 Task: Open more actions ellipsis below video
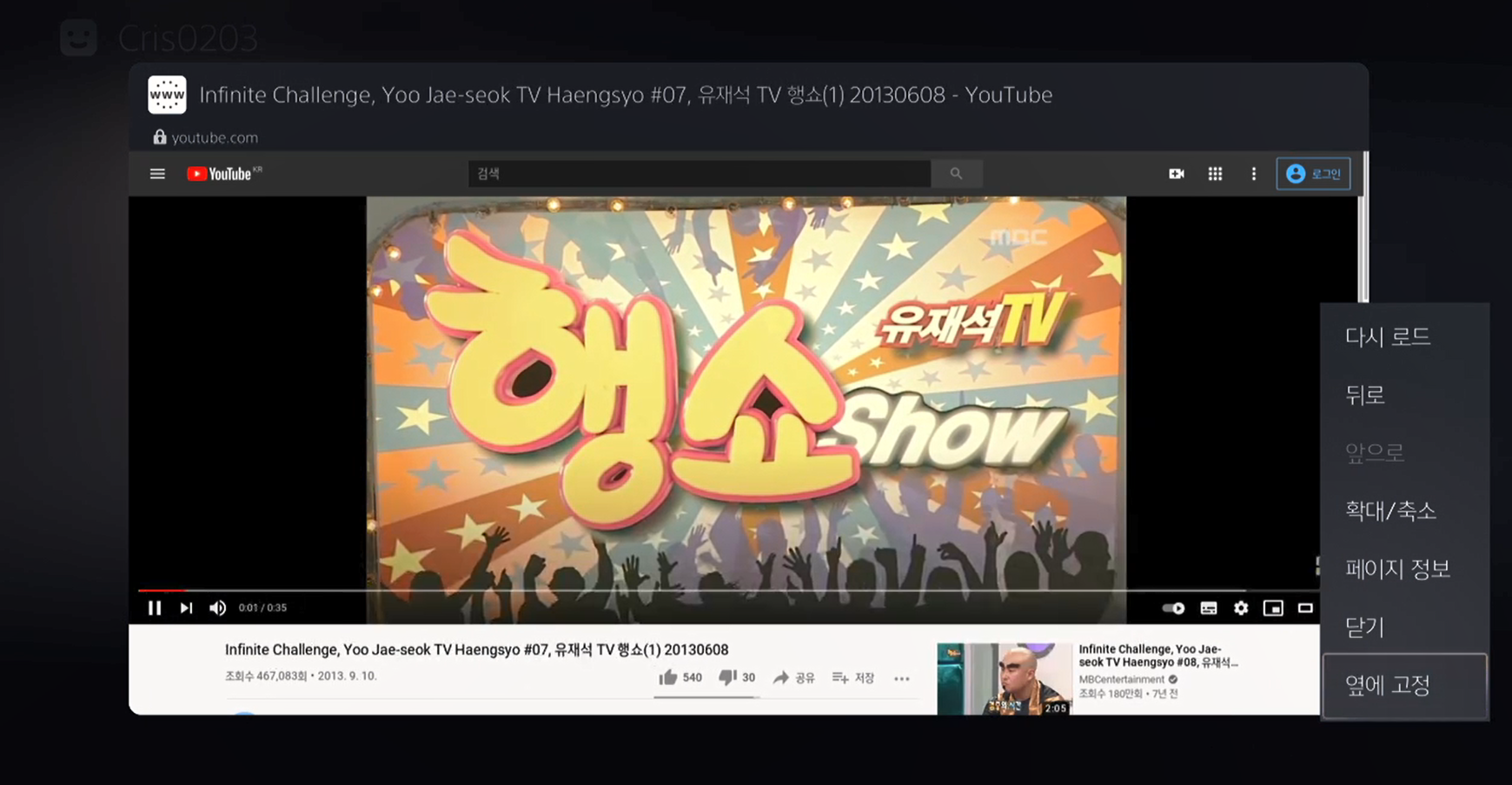point(902,678)
